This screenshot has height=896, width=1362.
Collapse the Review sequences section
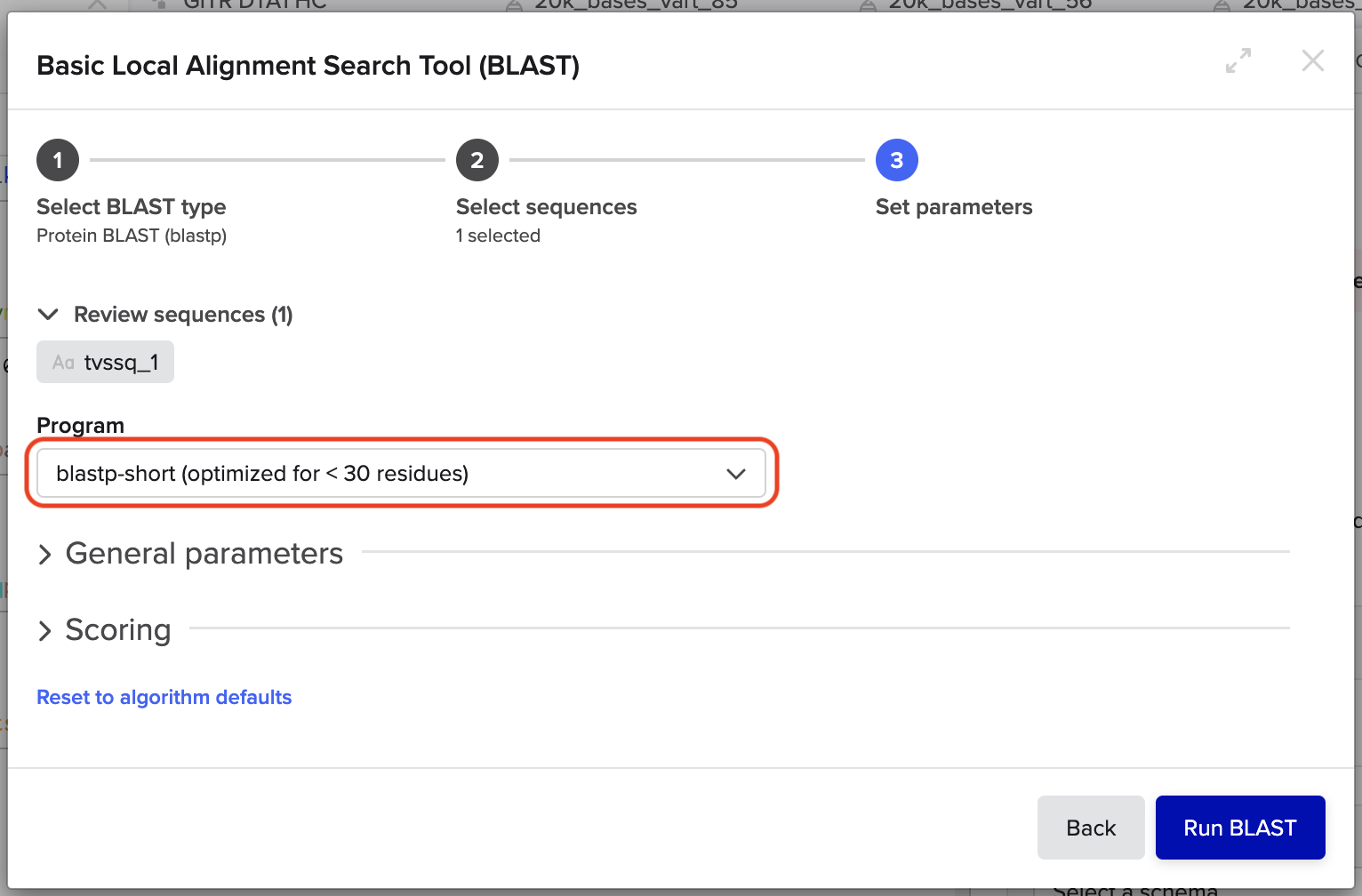pyautogui.click(x=49, y=315)
